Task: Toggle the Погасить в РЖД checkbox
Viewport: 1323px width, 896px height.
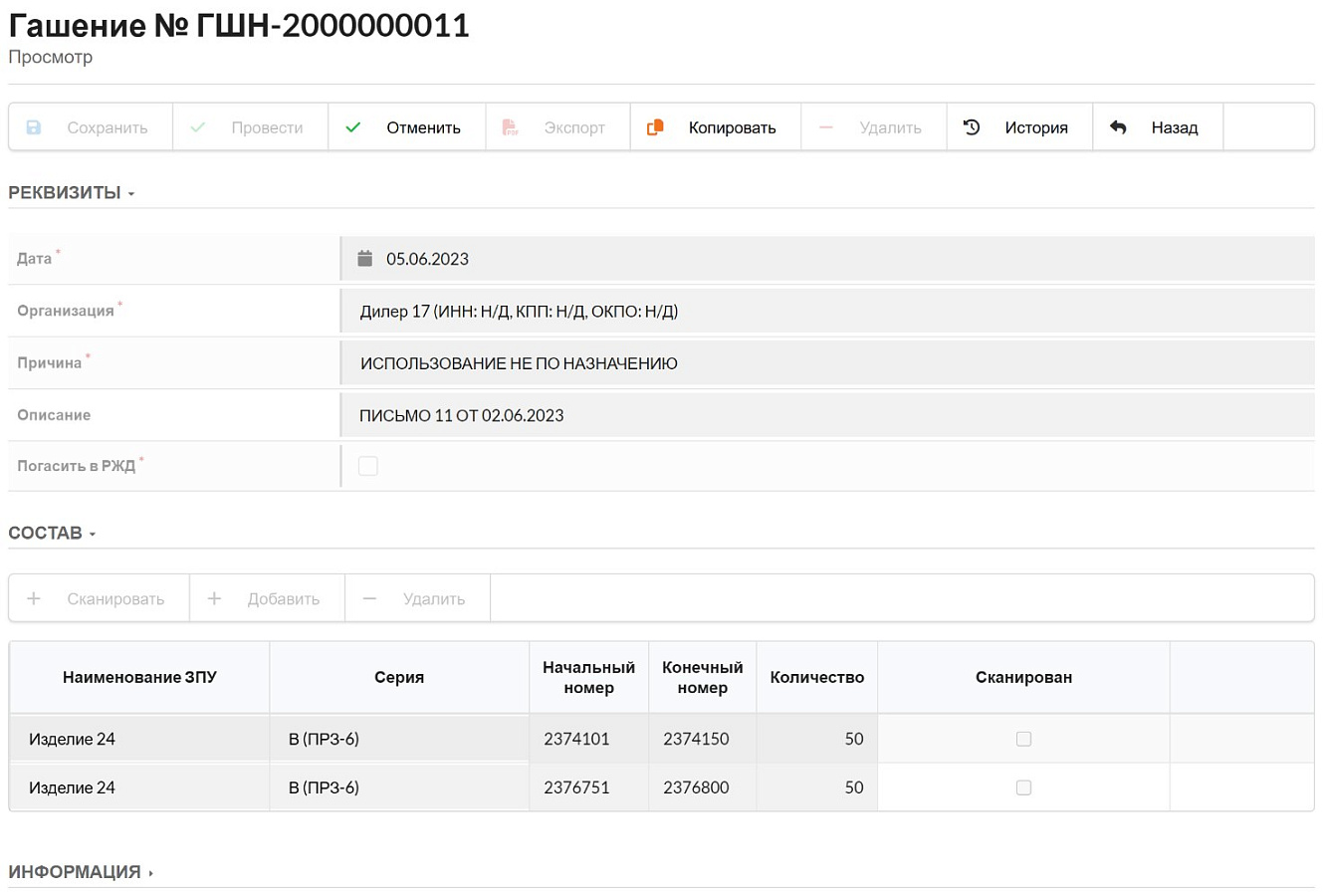Action: point(368,466)
